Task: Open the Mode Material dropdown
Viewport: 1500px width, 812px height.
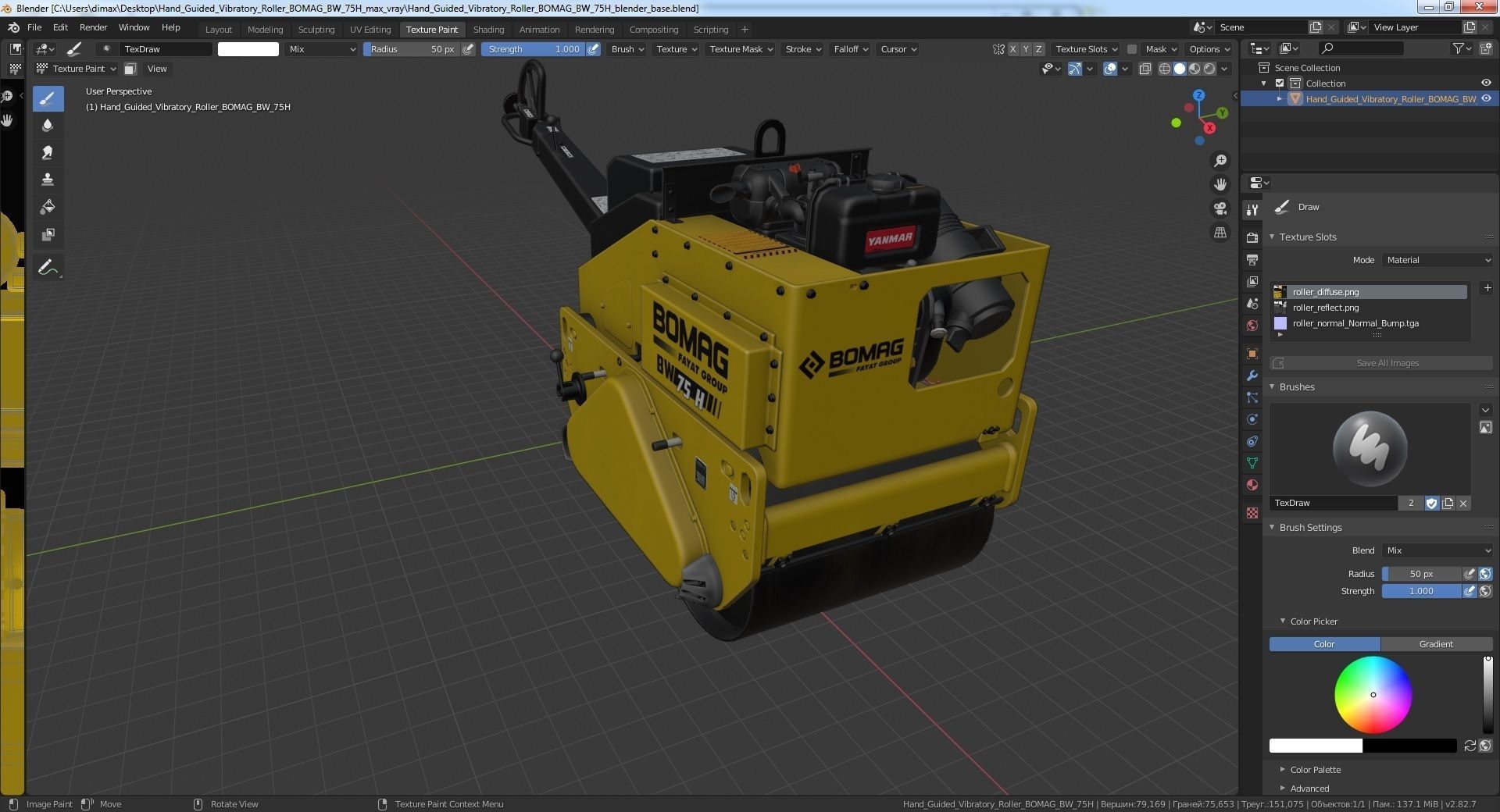Action: click(1437, 260)
